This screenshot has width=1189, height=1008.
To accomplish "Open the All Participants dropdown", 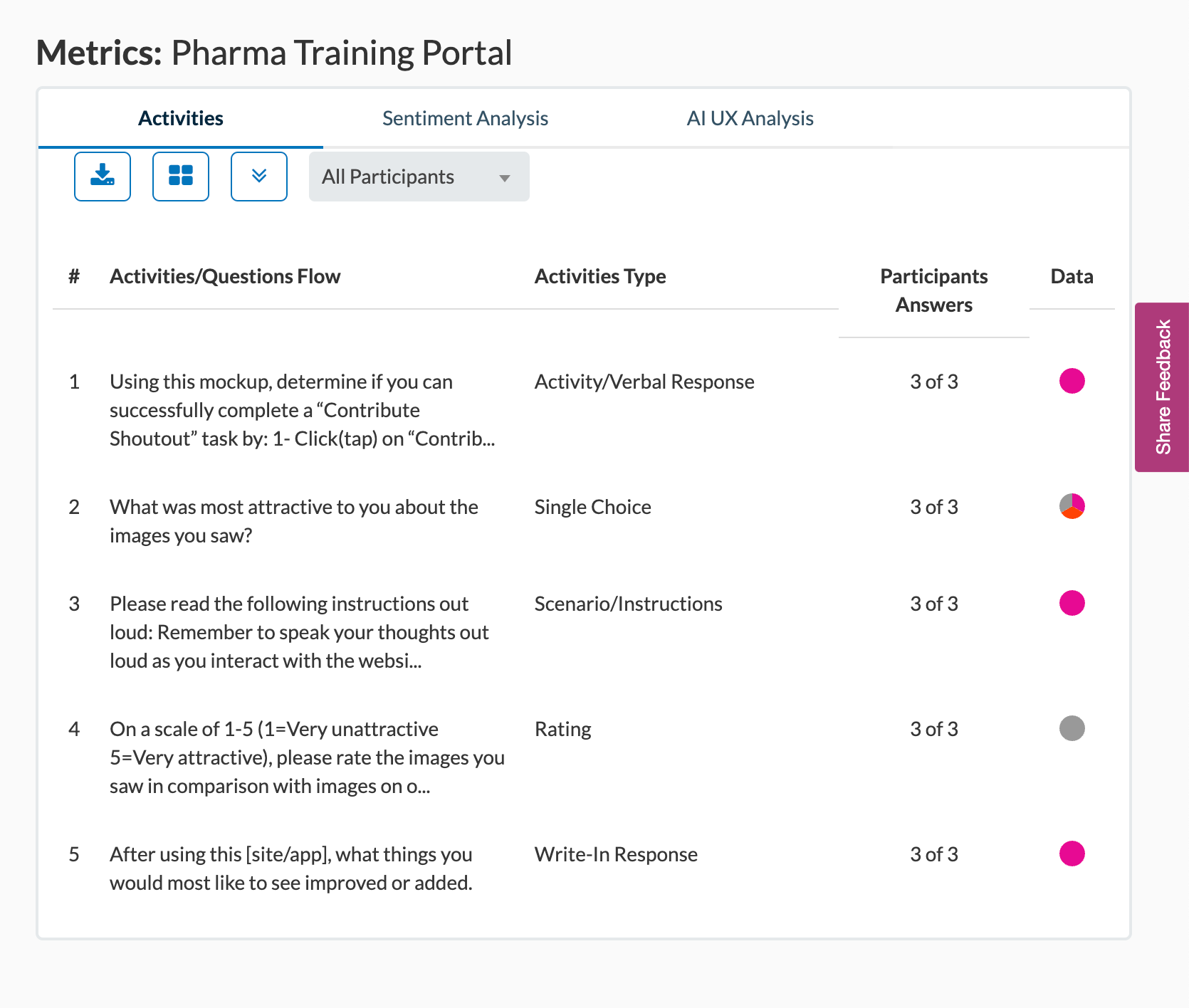I will (x=419, y=177).
